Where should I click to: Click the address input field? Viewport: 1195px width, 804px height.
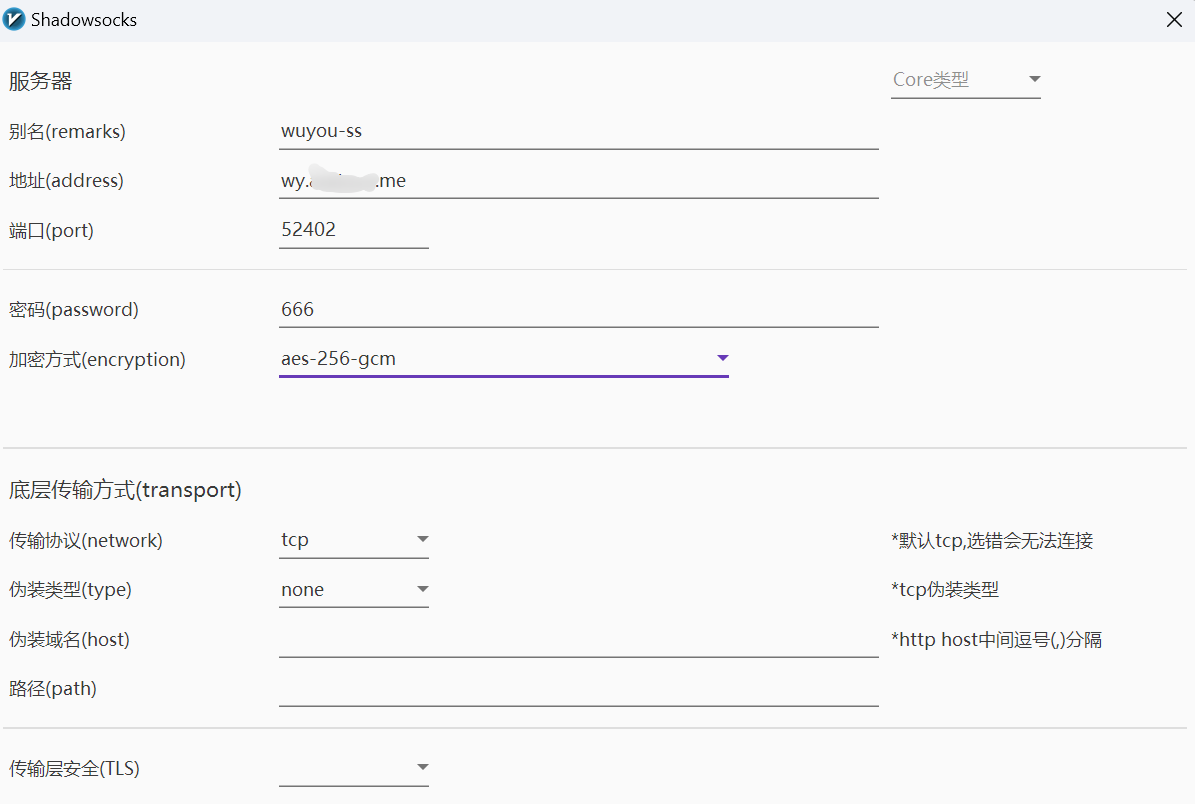click(x=578, y=181)
